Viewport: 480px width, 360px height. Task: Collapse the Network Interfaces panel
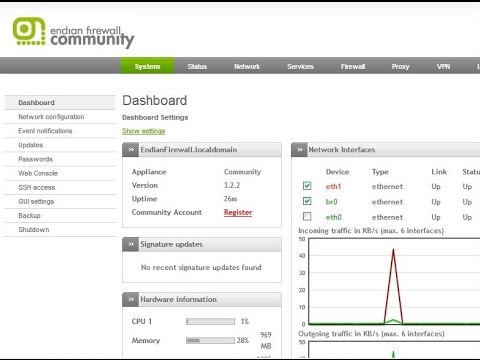pyautogui.click(x=300, y=150)
